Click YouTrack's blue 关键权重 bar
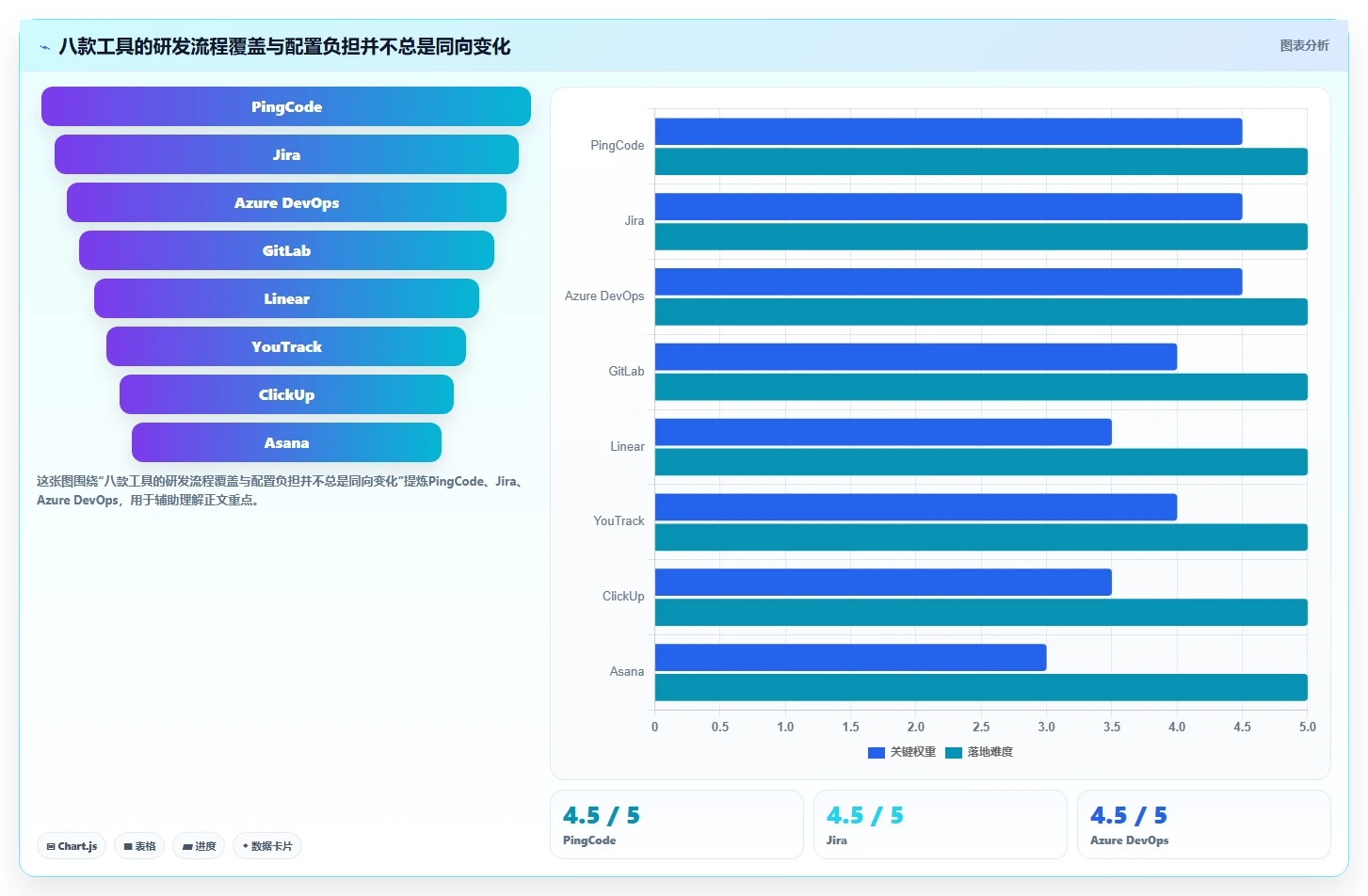The height and width of the screenshot is (896, 1368). [916, 507]
